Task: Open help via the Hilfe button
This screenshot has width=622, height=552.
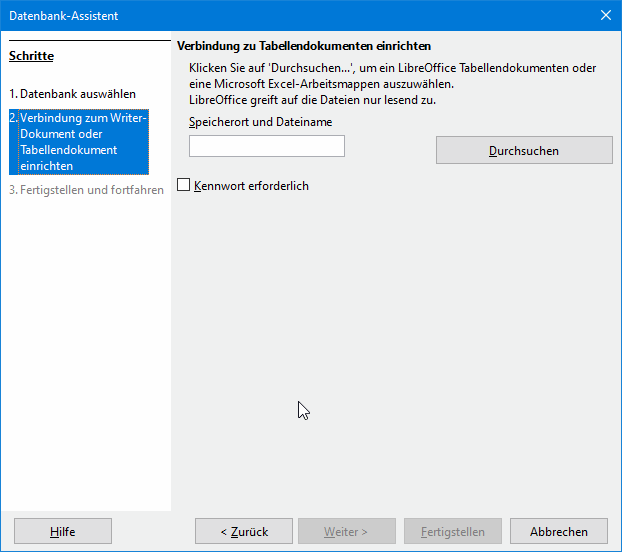Action: [x=63, y=531]
